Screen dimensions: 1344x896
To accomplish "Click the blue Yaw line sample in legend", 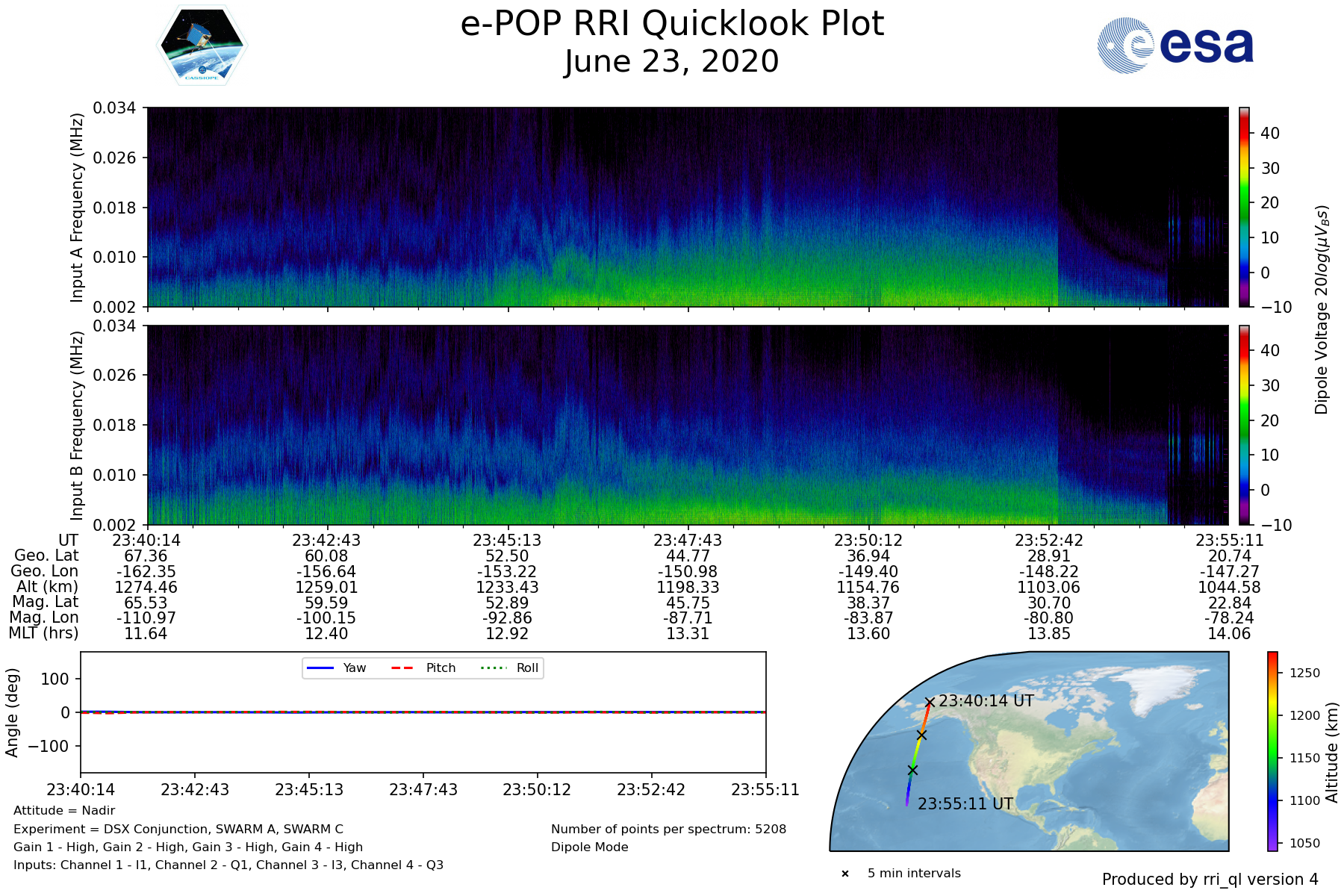I will click(x=320, y=668).
